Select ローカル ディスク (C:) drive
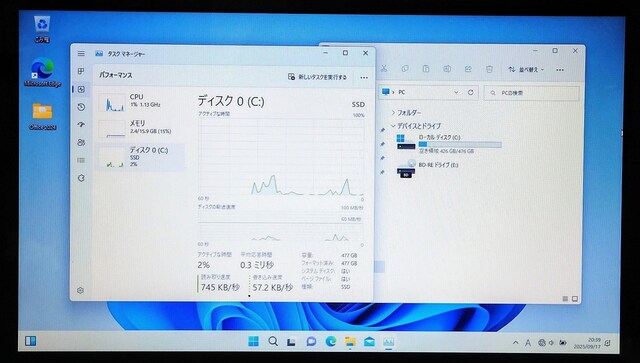640x363 pixels. [x=449, y=144]
